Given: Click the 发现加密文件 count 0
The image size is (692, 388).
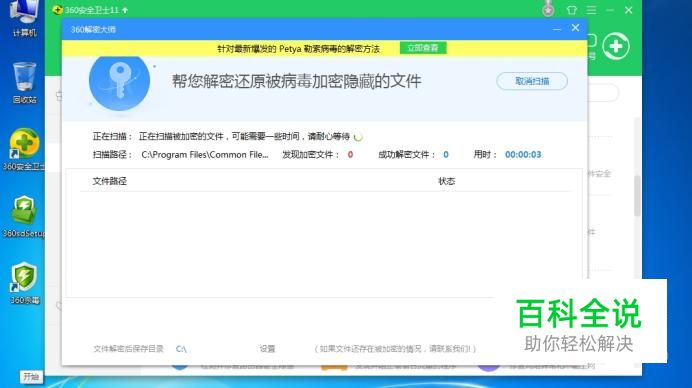Looking at the screenshot, I should point(350,154).
